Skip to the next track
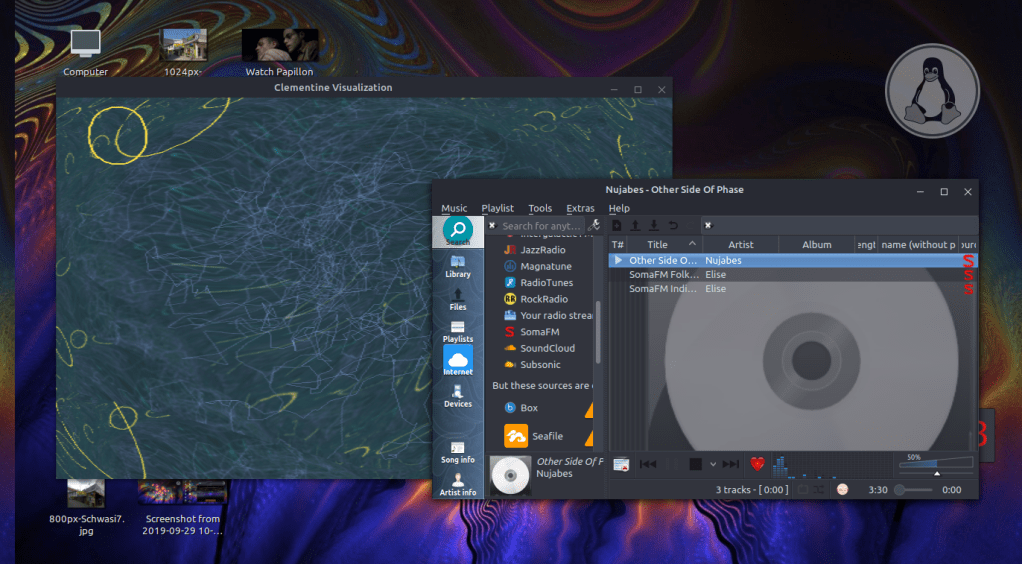The height and width of the screenshot is (564, 1022). pos(730,464)
